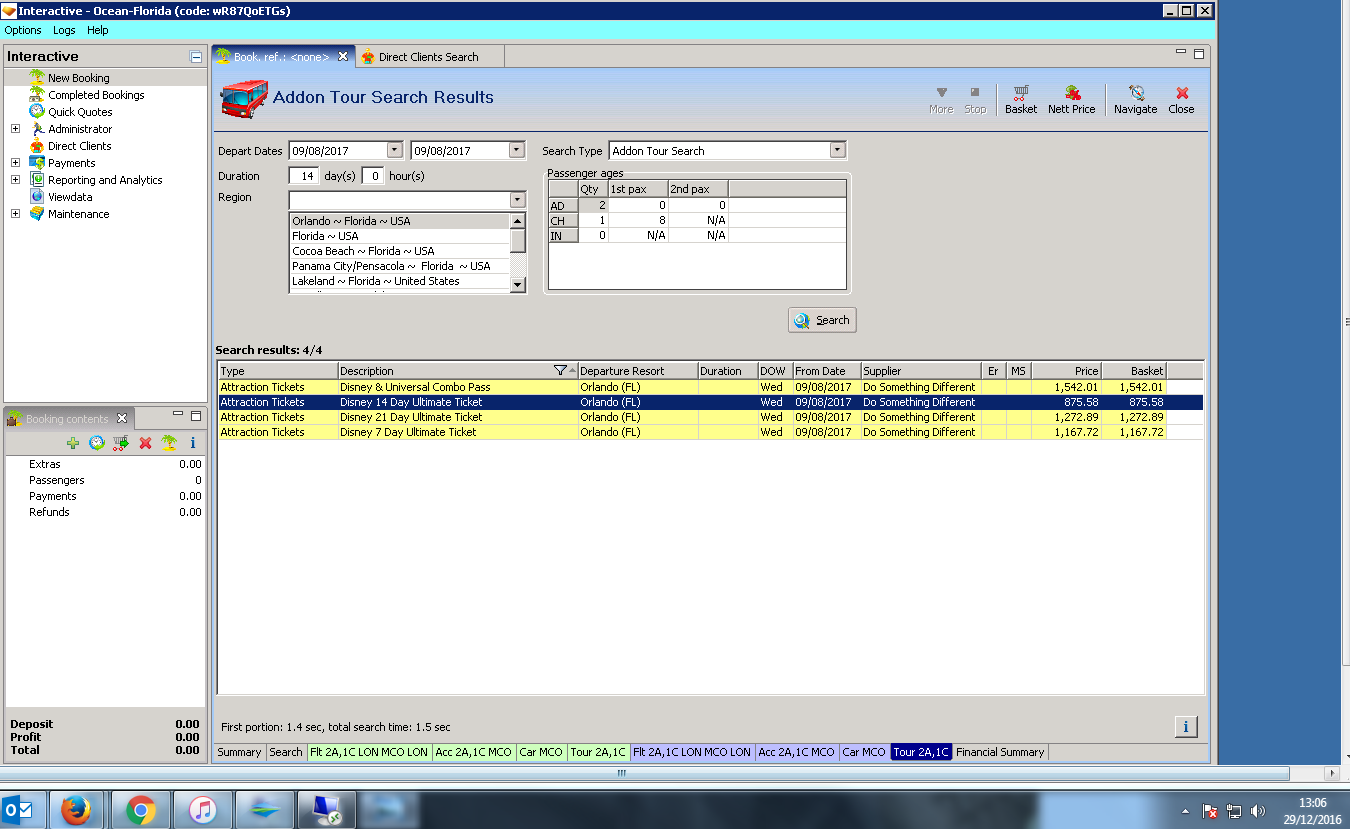
Task: Click the filter icon in the Description column header
Action: tap(560, 371)
